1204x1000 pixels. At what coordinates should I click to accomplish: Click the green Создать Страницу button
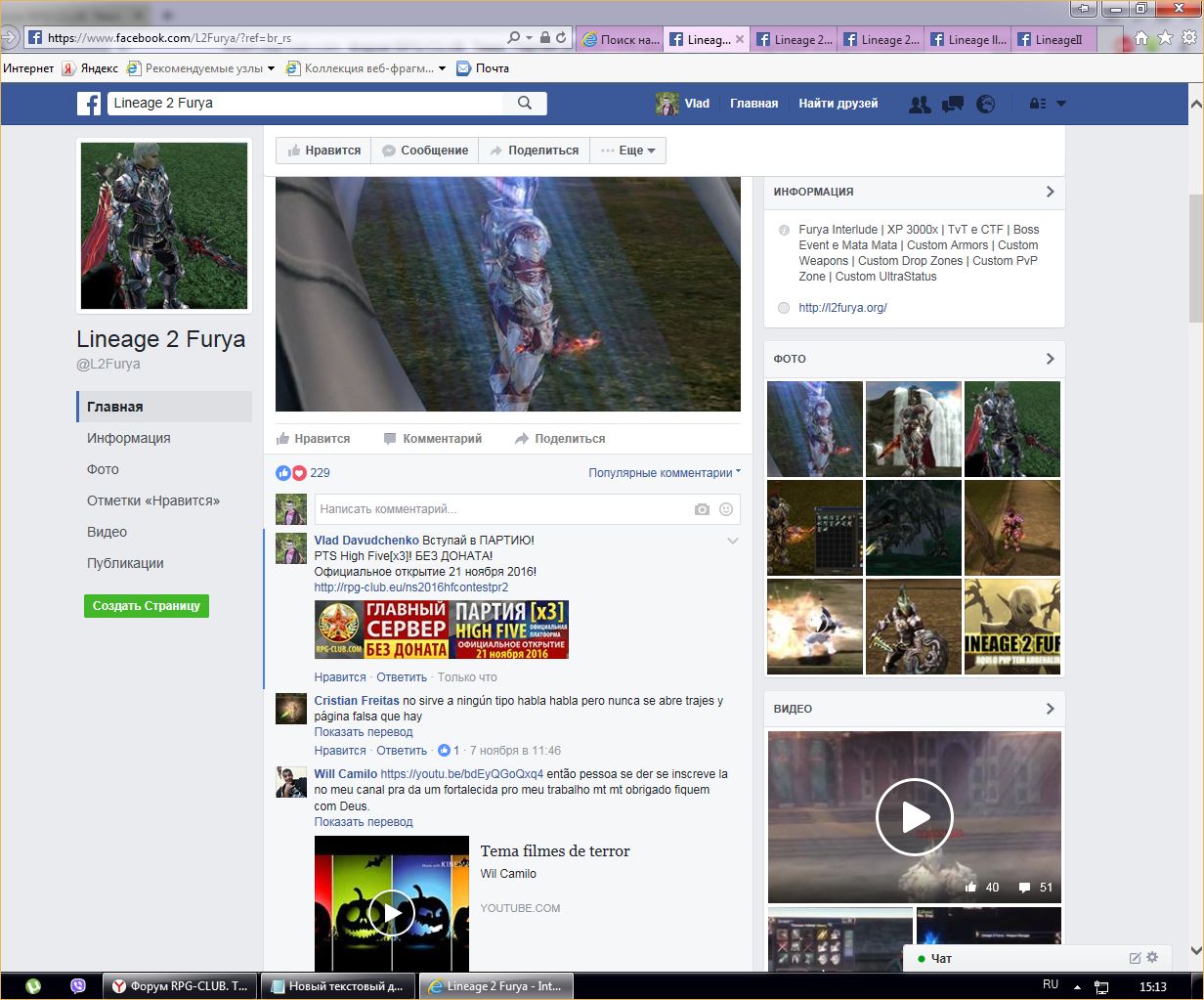147,606
